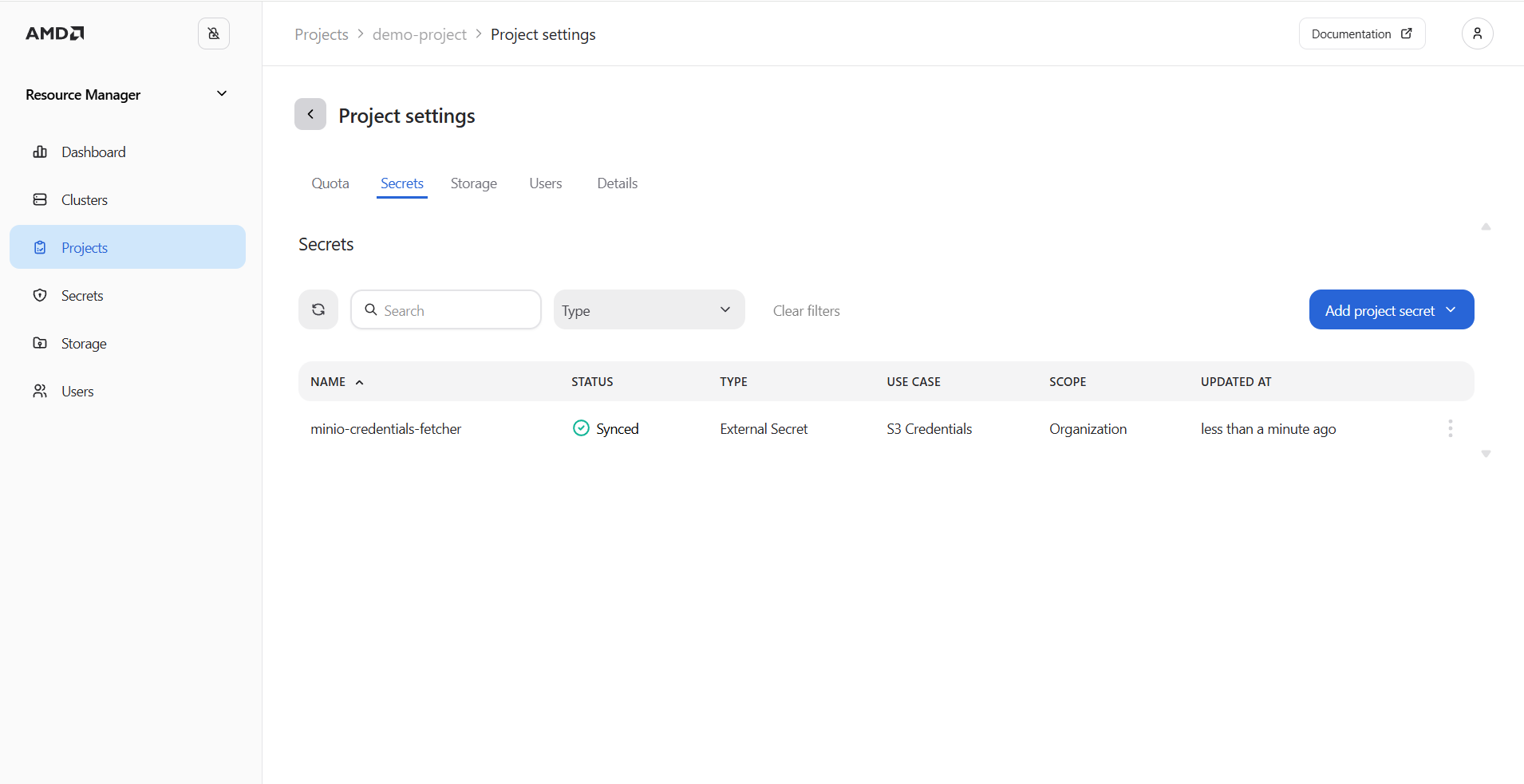Viewport: 1524px width, 784px height.
Task: Click the Storage folder icon in sidebar
Action: [x=40, y=343]
